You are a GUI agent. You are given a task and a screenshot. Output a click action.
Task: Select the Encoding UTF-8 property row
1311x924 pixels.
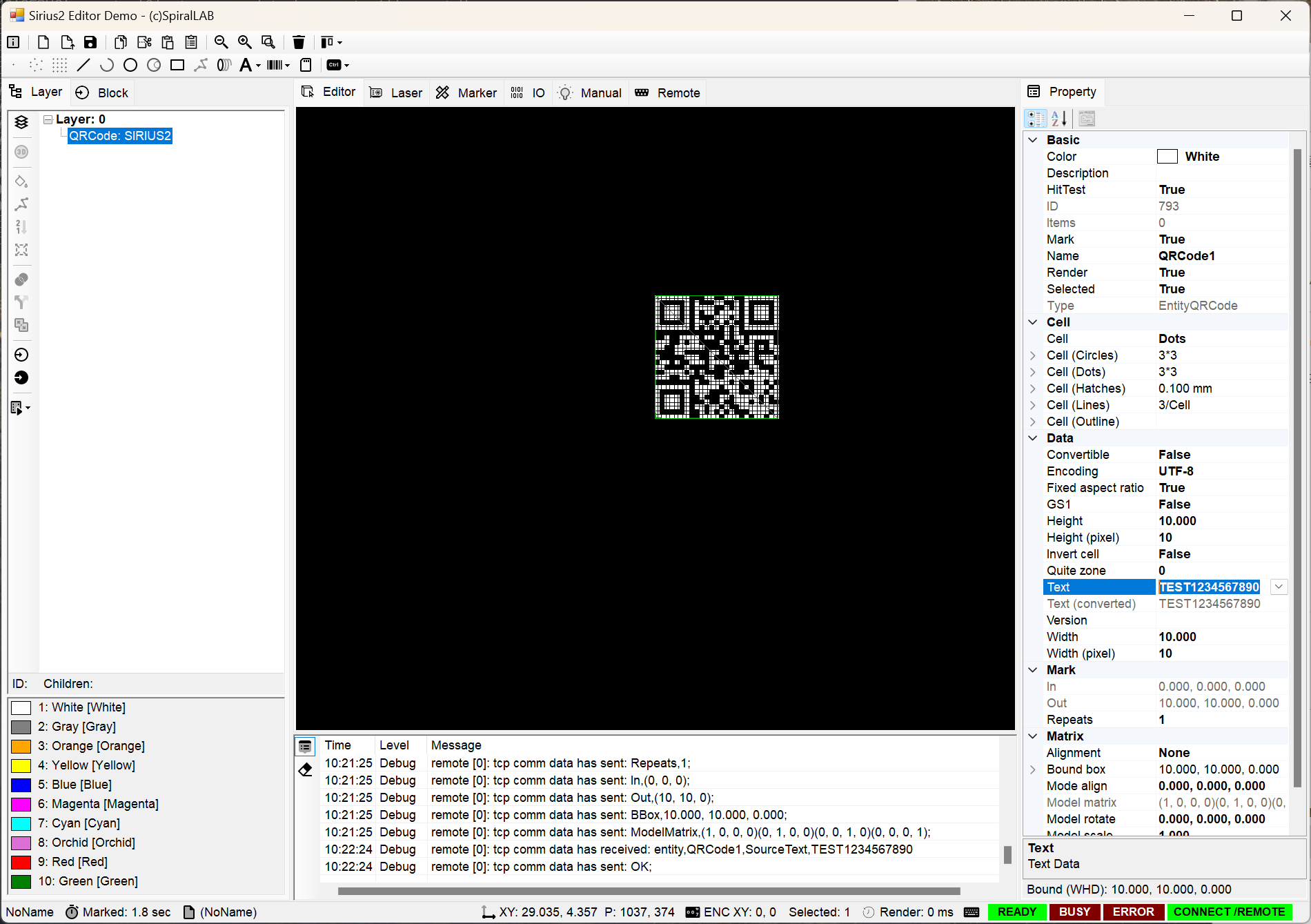click(x=1165, y=471)
